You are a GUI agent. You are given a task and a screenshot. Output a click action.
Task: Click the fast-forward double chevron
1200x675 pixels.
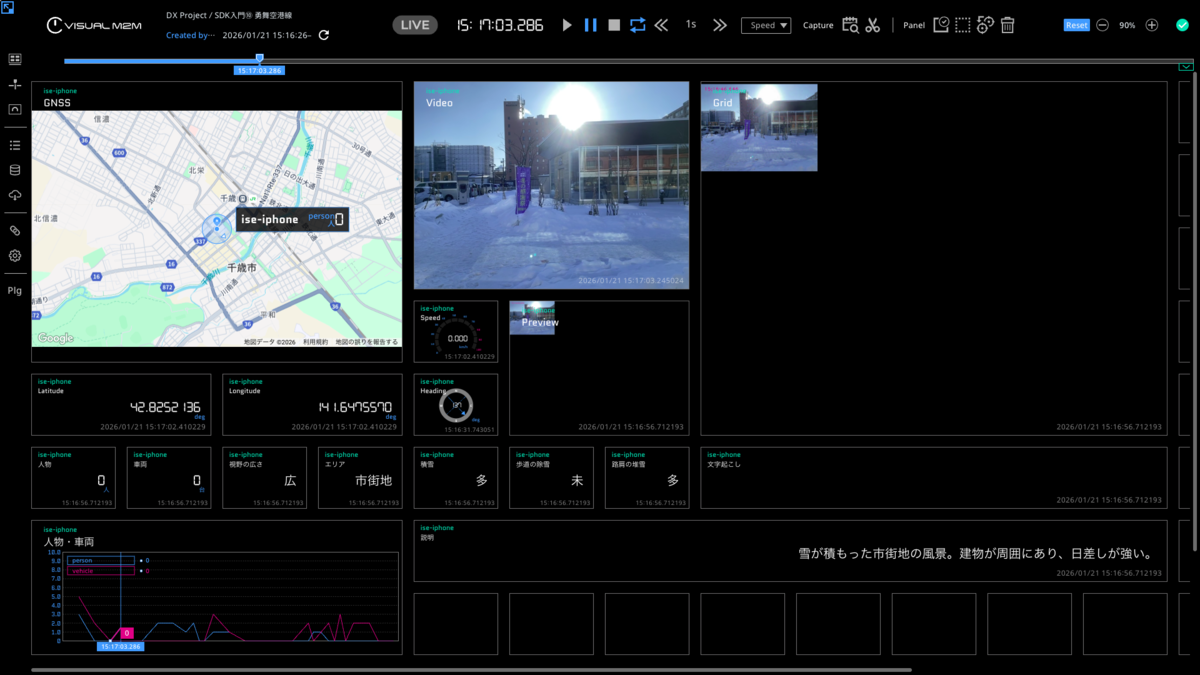click(720, 25)
